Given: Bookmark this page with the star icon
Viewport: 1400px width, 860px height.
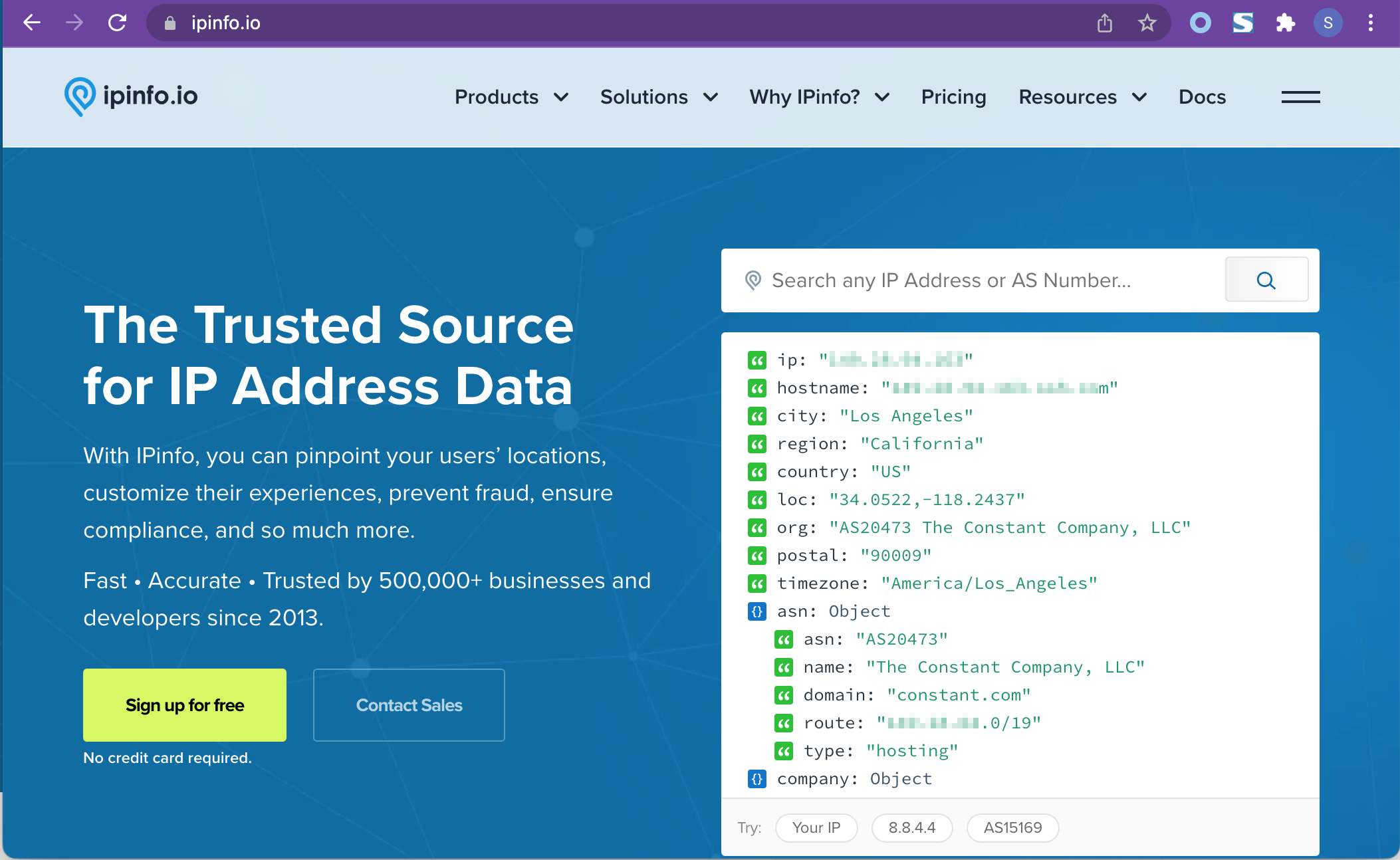Looking at the screenshot, I should (1147, 23).
